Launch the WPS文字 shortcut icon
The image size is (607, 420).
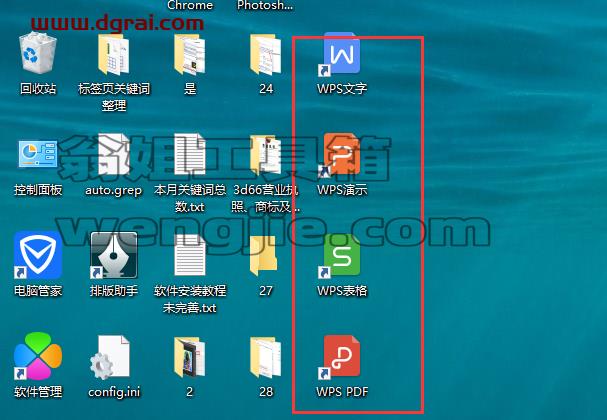click(x=340, y=54)
